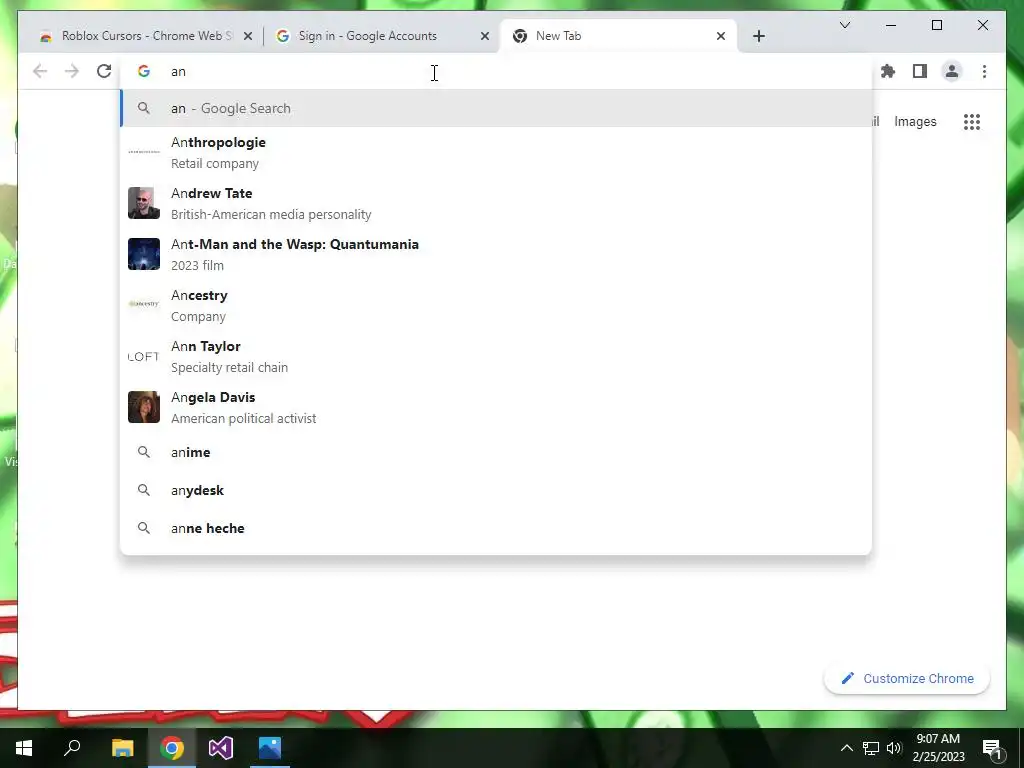Open Chrome three-dot menu
This screenshot has height=768, width=1024.
tap(984, 71)
